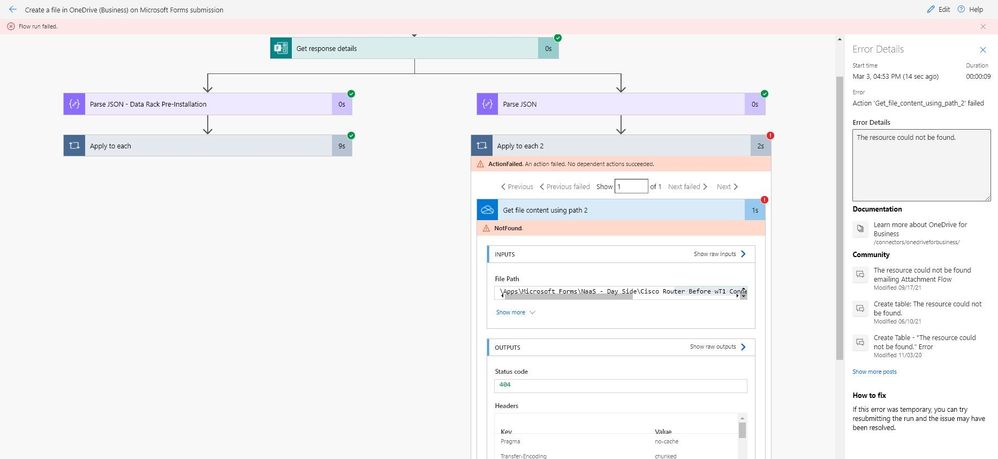
Task: Click the green badge on right Parse JSON
Action: point(764,94)
